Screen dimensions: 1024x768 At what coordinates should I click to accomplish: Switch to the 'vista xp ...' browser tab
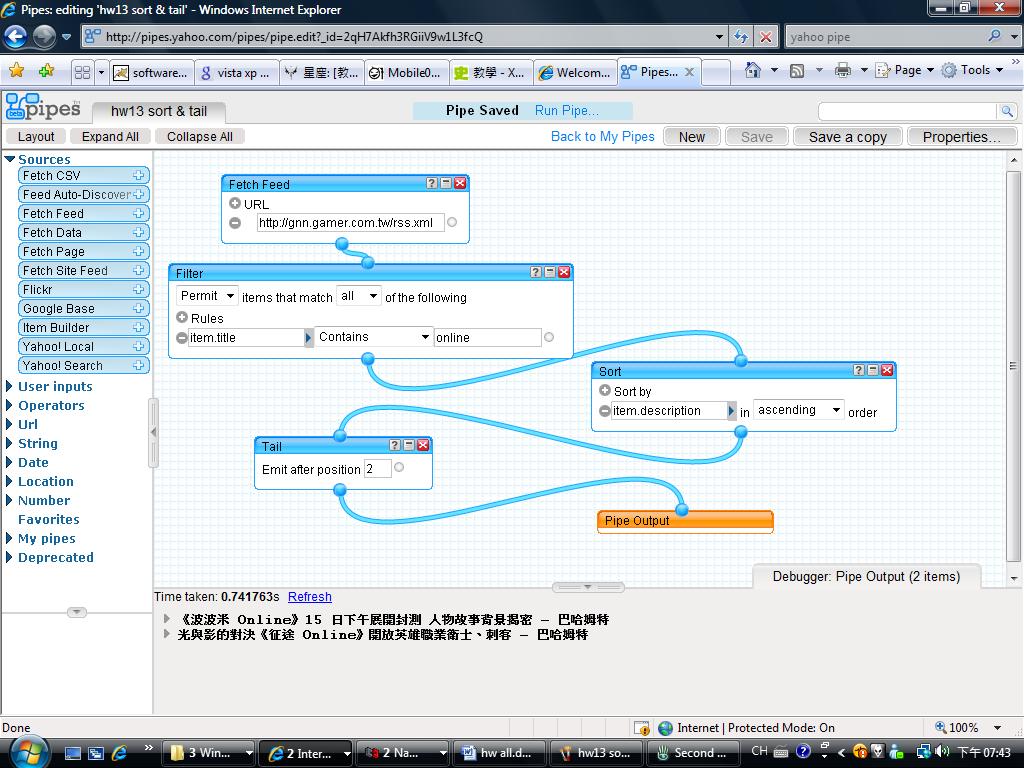point(236,72)
